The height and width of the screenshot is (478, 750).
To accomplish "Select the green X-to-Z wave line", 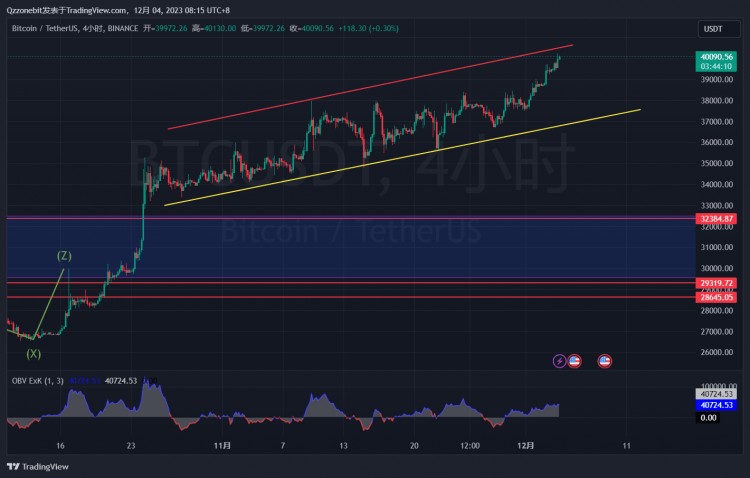I will pos(48,304).
